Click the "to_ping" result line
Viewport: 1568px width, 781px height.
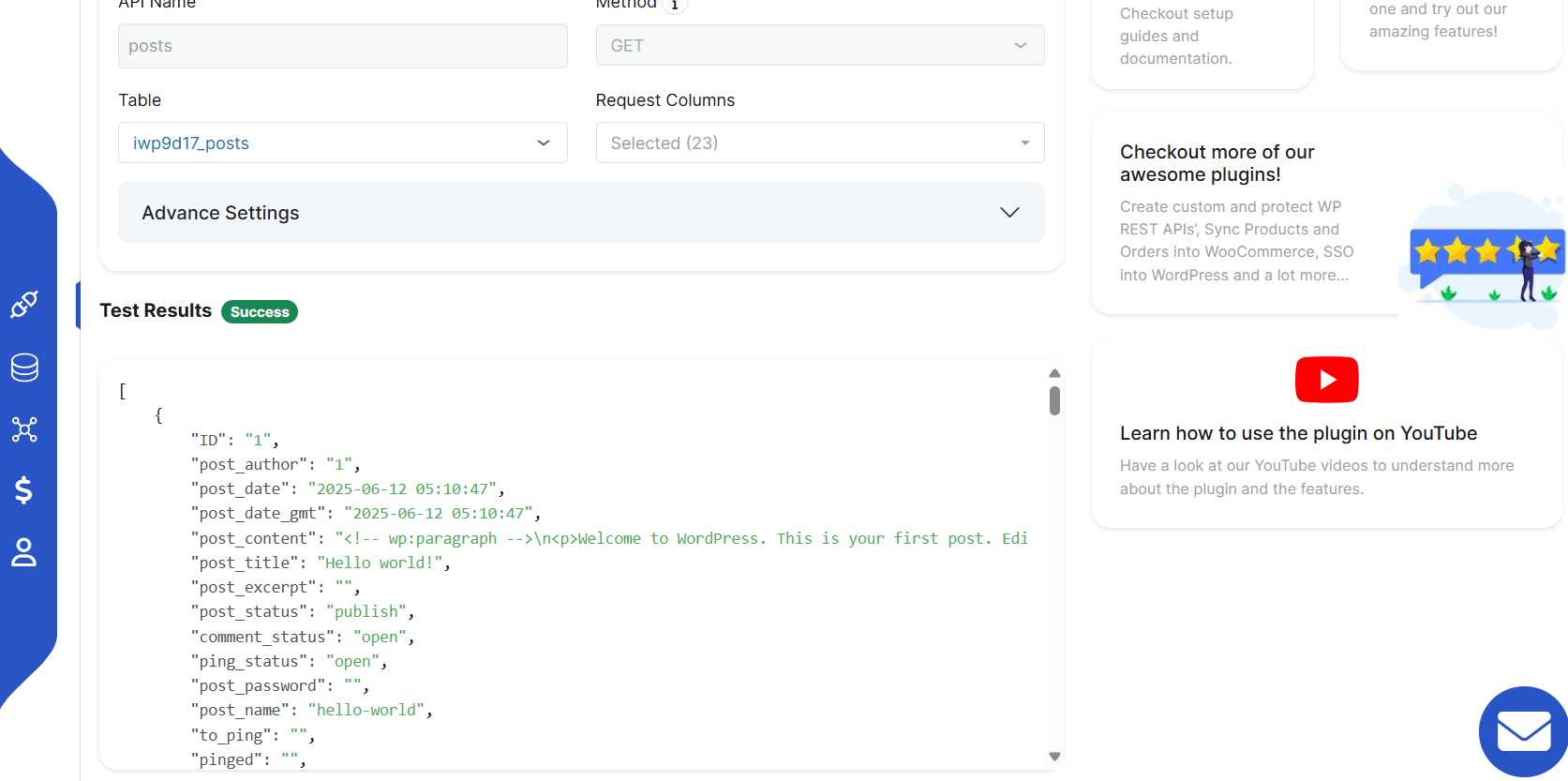click(253, 735)
